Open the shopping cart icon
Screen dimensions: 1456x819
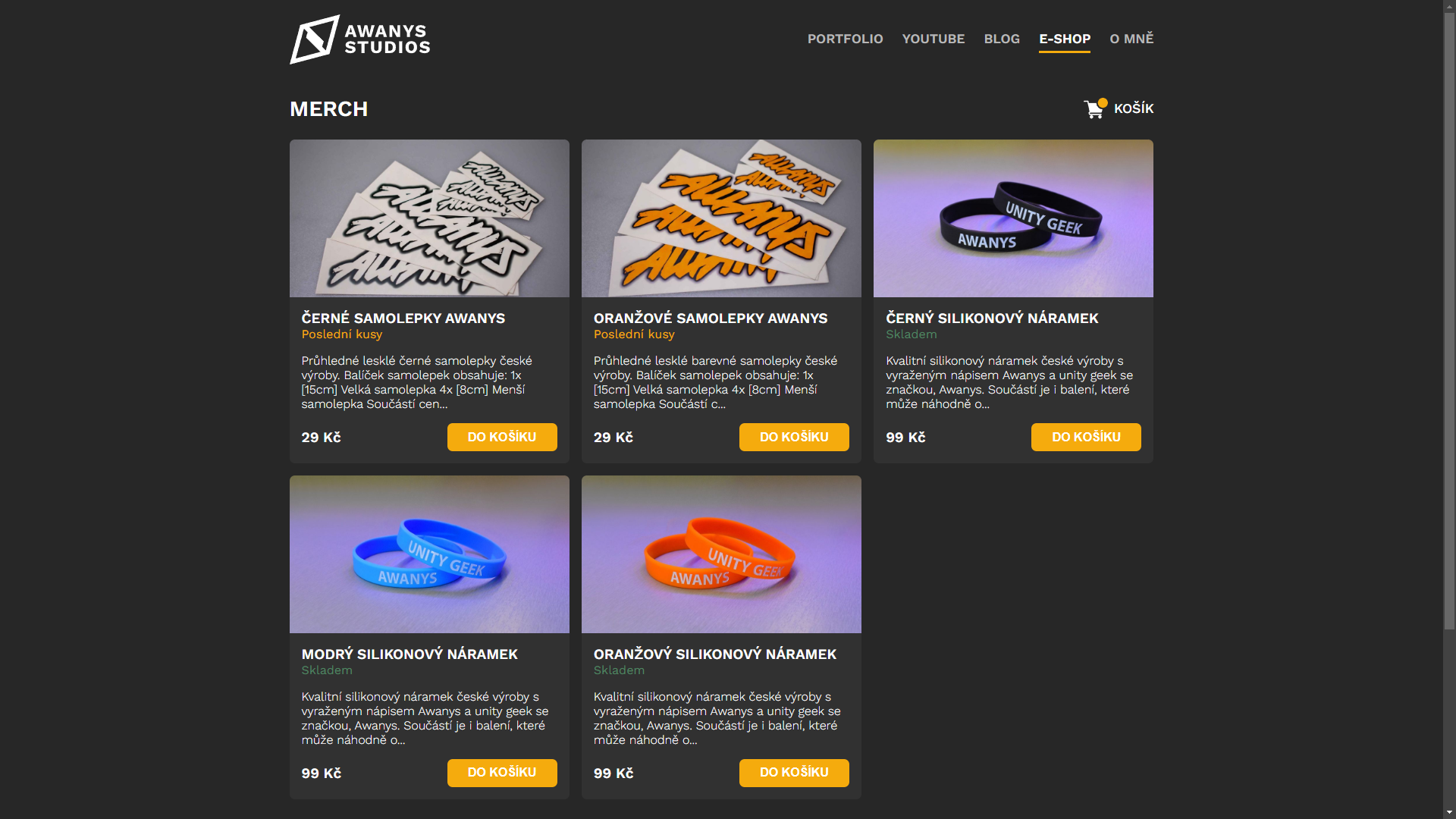point(1094,109)
